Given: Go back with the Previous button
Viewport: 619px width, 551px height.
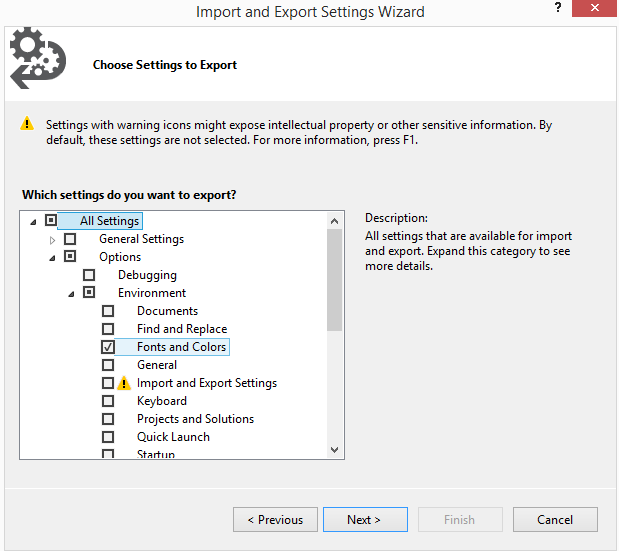Looking at the screenshot, I should 275,519.
